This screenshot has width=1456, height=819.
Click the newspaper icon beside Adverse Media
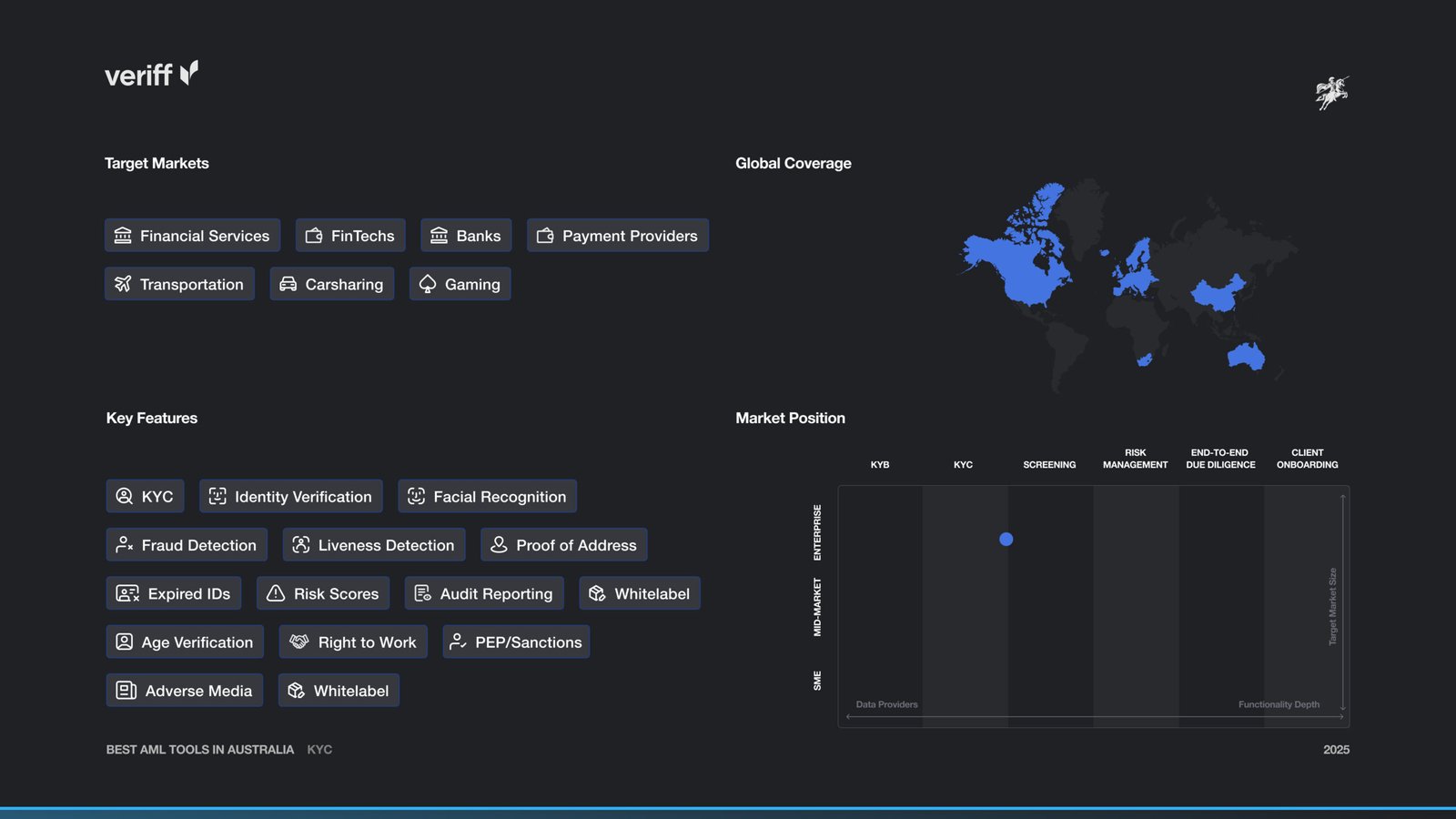click(126, 691)
